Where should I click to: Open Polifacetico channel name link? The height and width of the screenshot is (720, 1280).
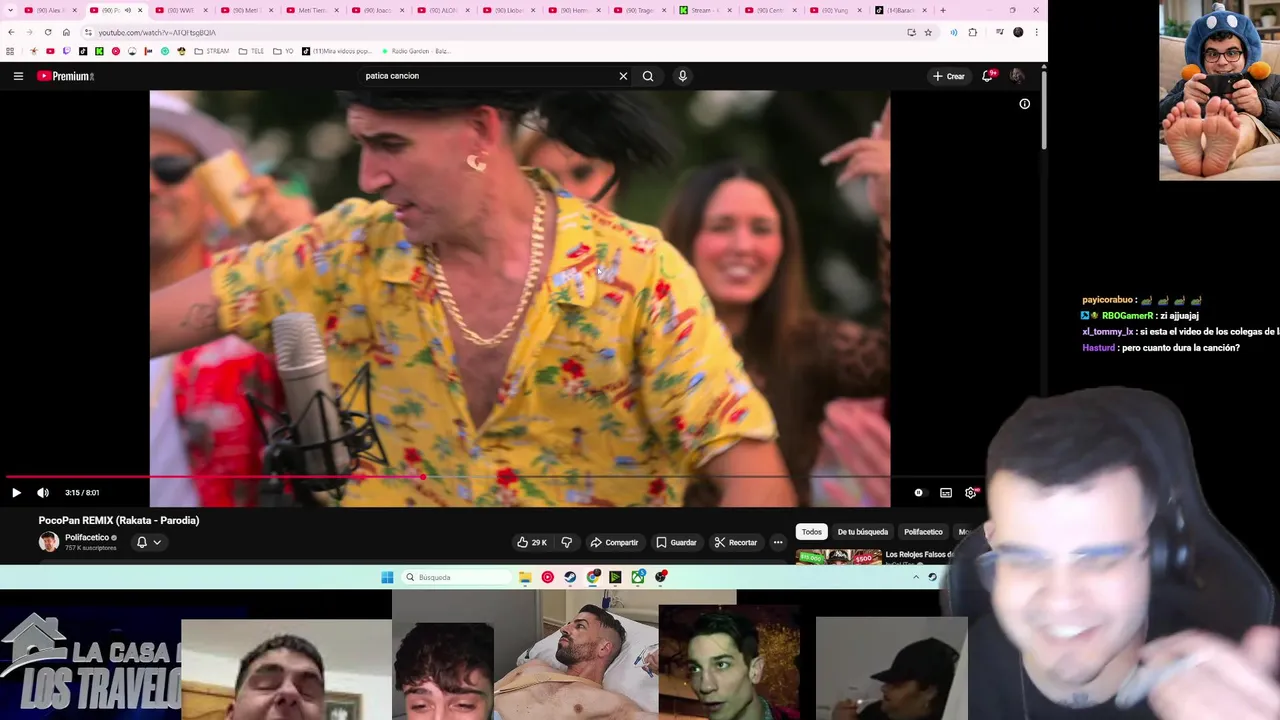[x=87, y=538]
